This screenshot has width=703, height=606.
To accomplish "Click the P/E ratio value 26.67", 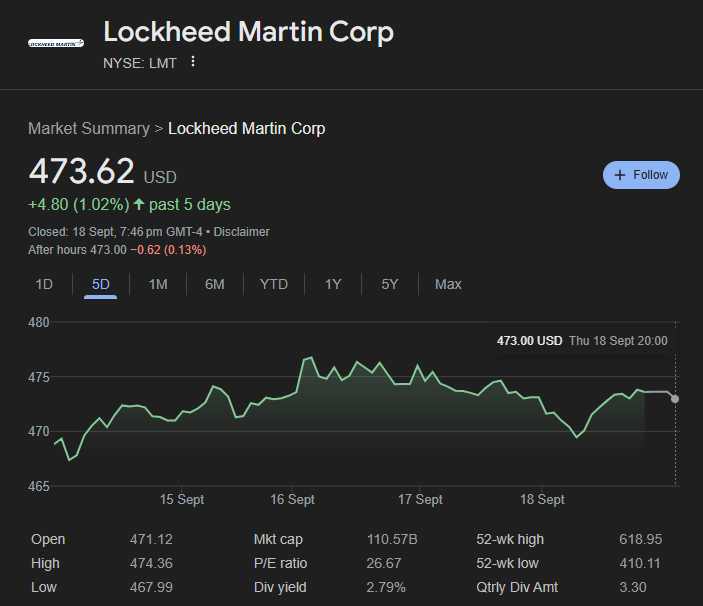I will coord(384,563).
